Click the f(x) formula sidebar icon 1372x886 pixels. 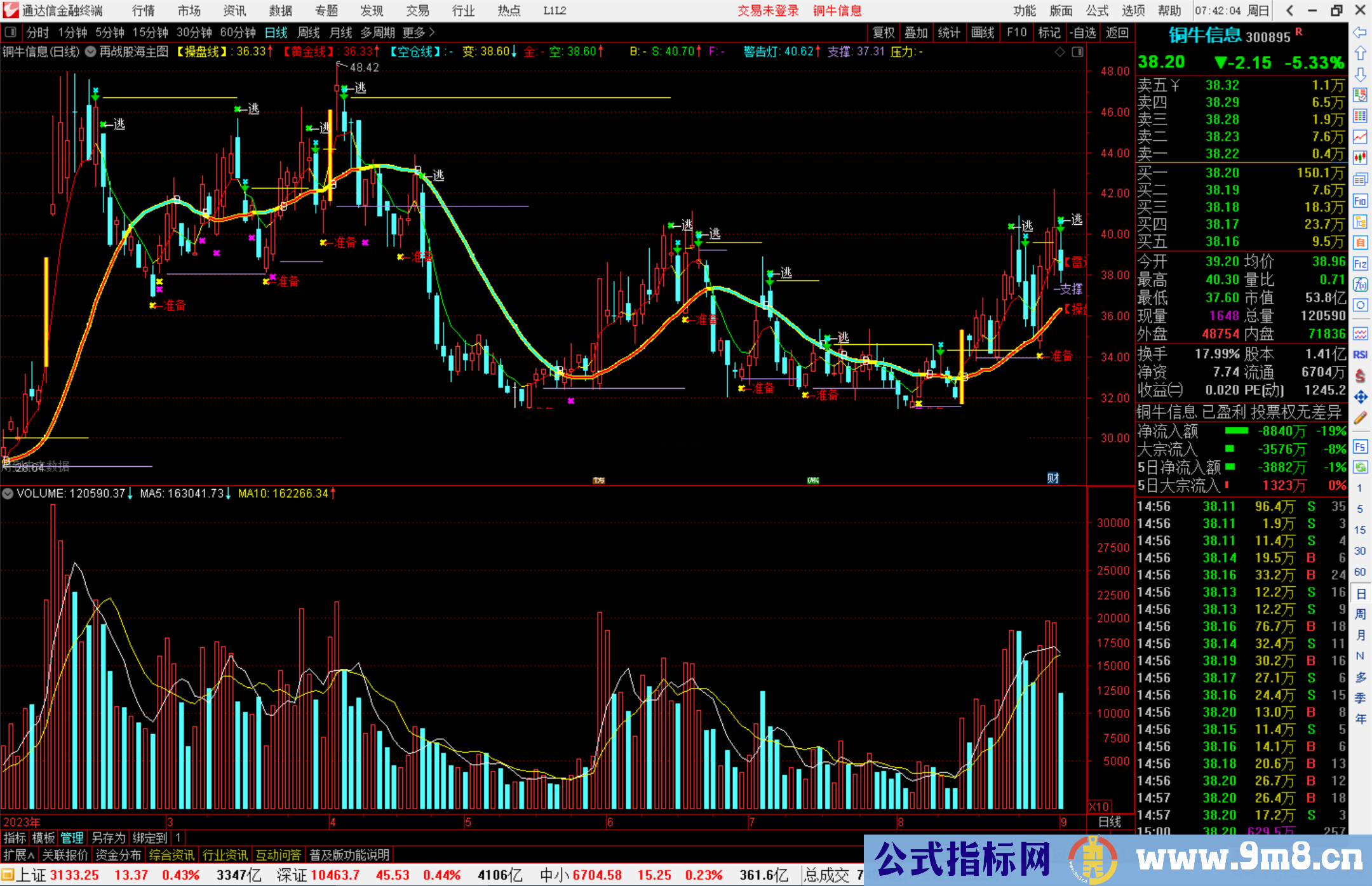pyautogui.click(x=1360, y=284)
